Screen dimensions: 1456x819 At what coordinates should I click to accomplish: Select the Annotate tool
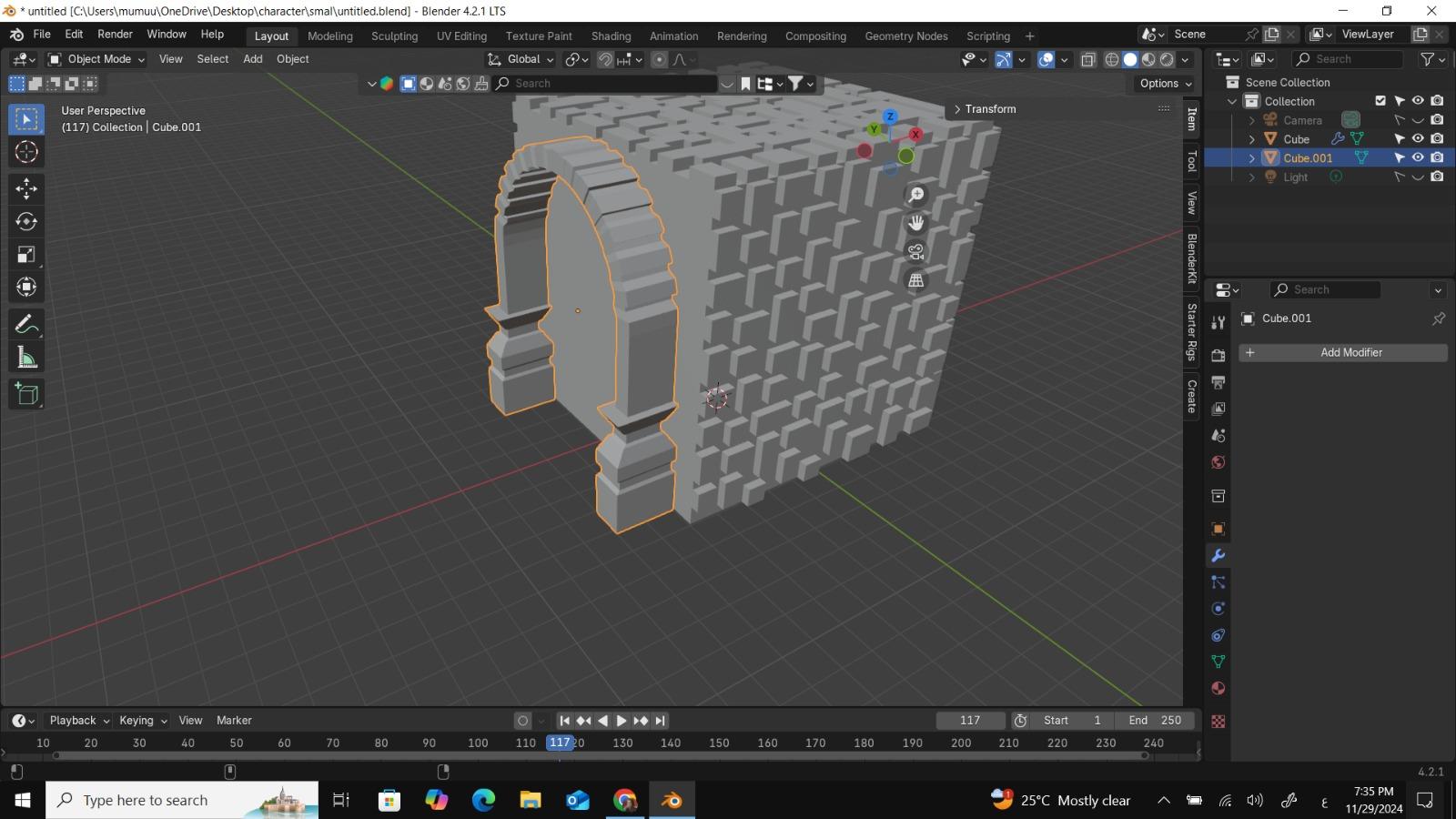pyautogui.click(x=26, y=324)
